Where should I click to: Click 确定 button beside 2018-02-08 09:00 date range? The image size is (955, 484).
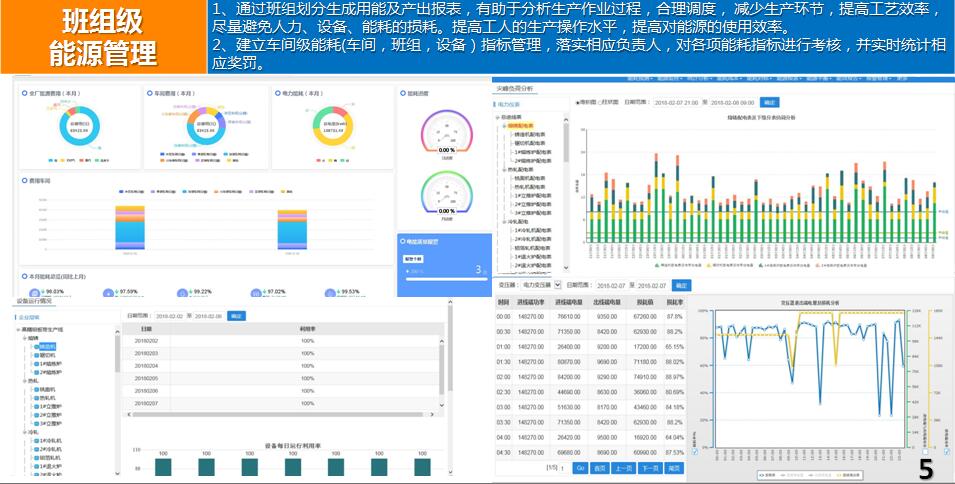tap(769, 102)
